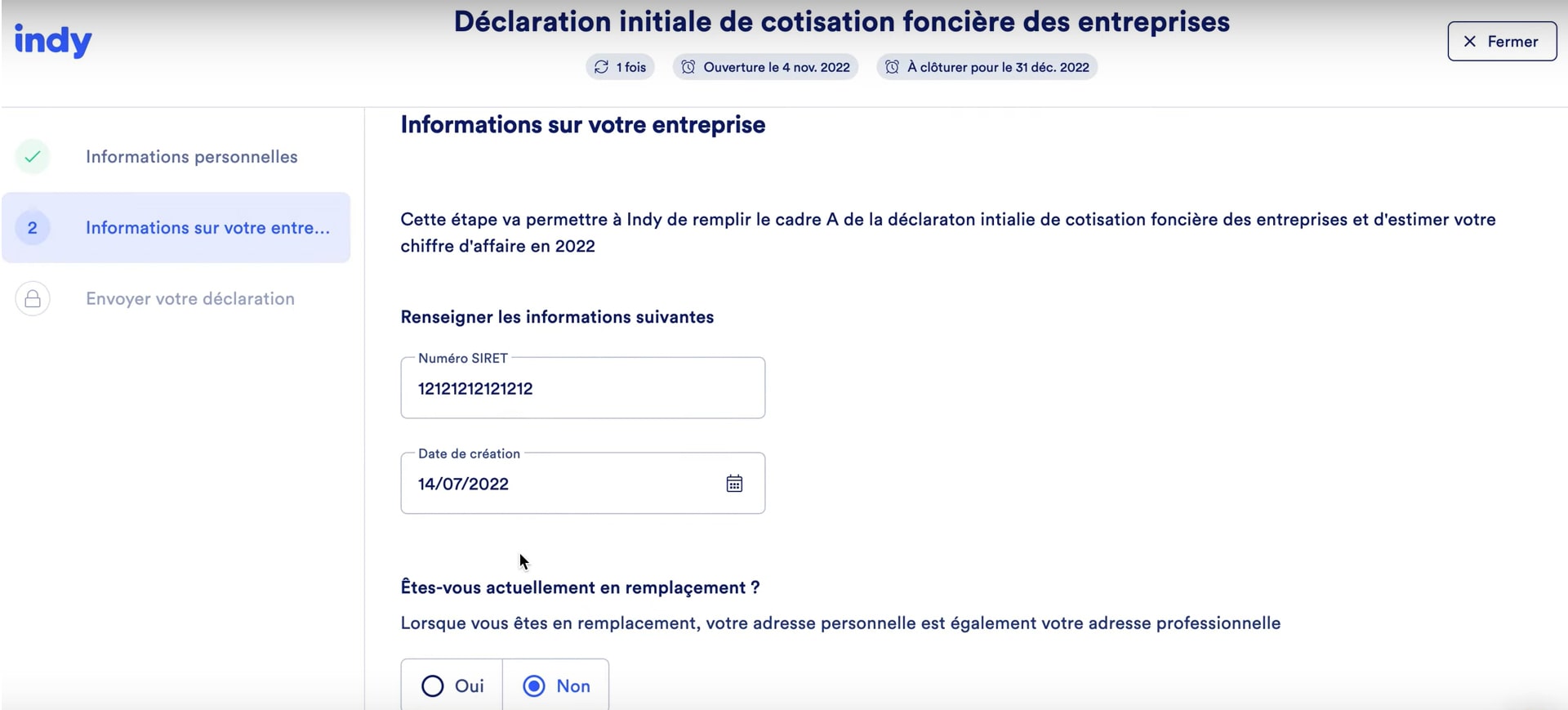Click the alarm clock icon beside 'À clôturer'

(892, 67)
